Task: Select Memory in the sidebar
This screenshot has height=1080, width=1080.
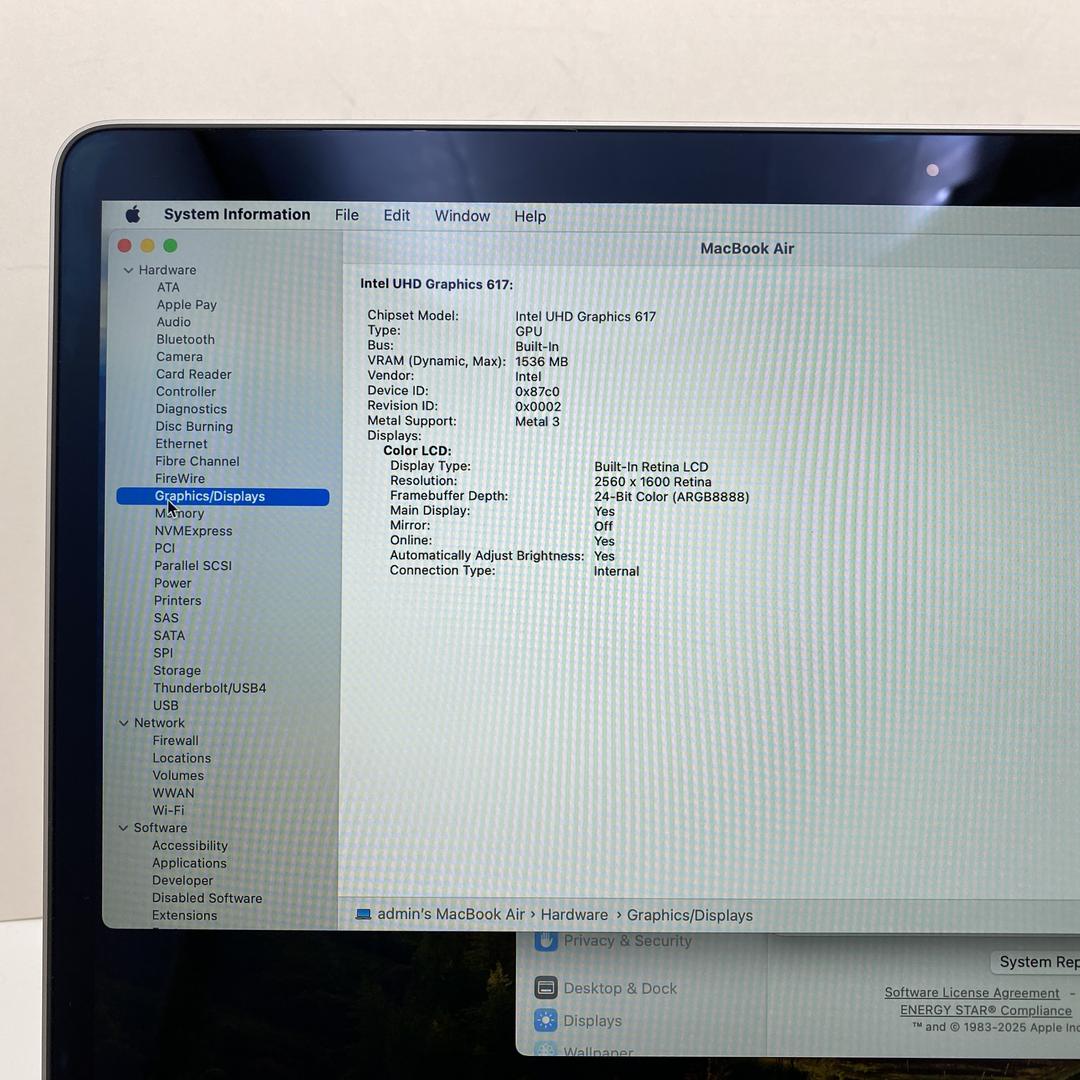Action: point(179,513)
